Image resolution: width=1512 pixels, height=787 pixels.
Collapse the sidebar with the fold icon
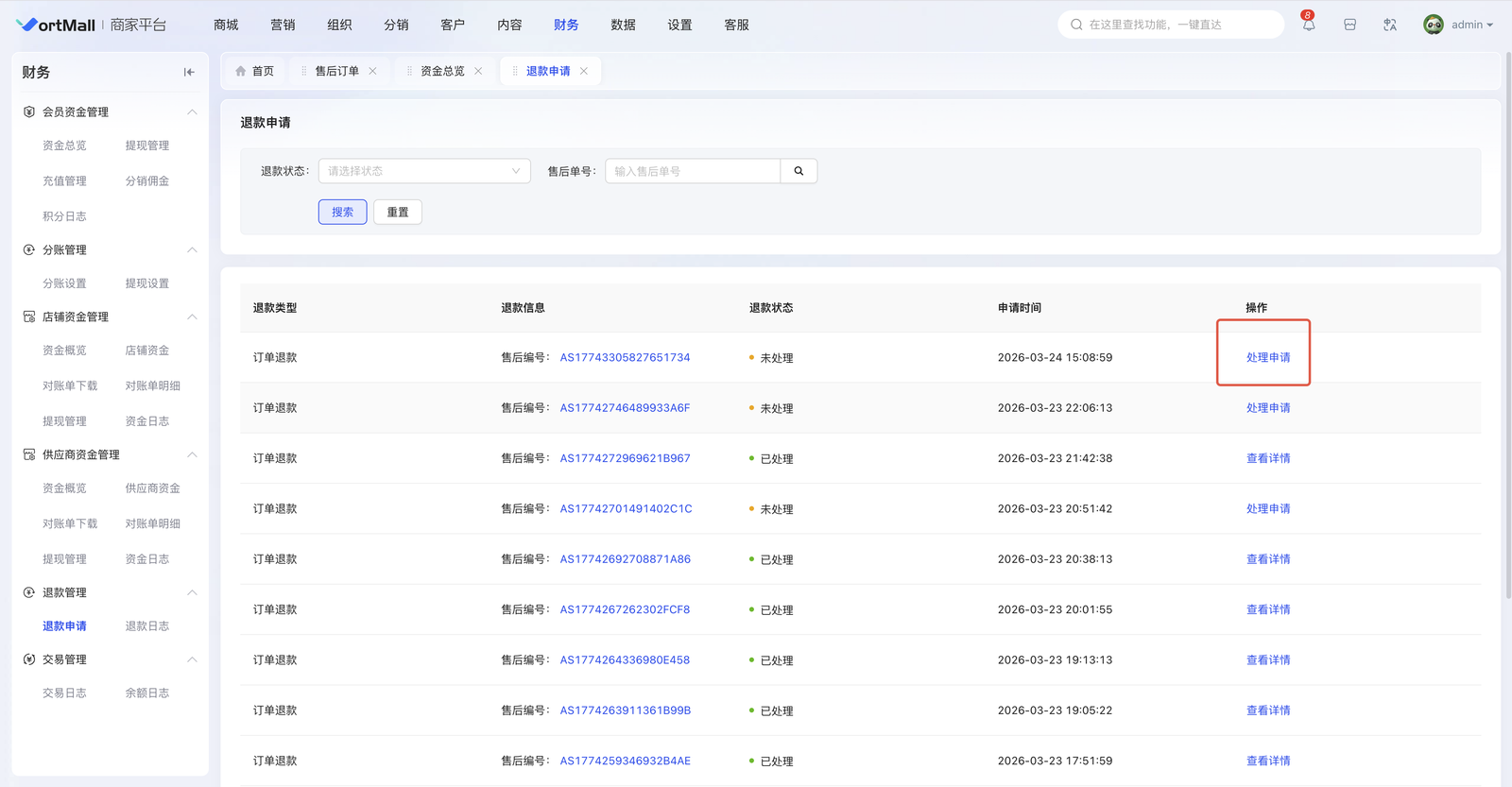click(189, 72)
